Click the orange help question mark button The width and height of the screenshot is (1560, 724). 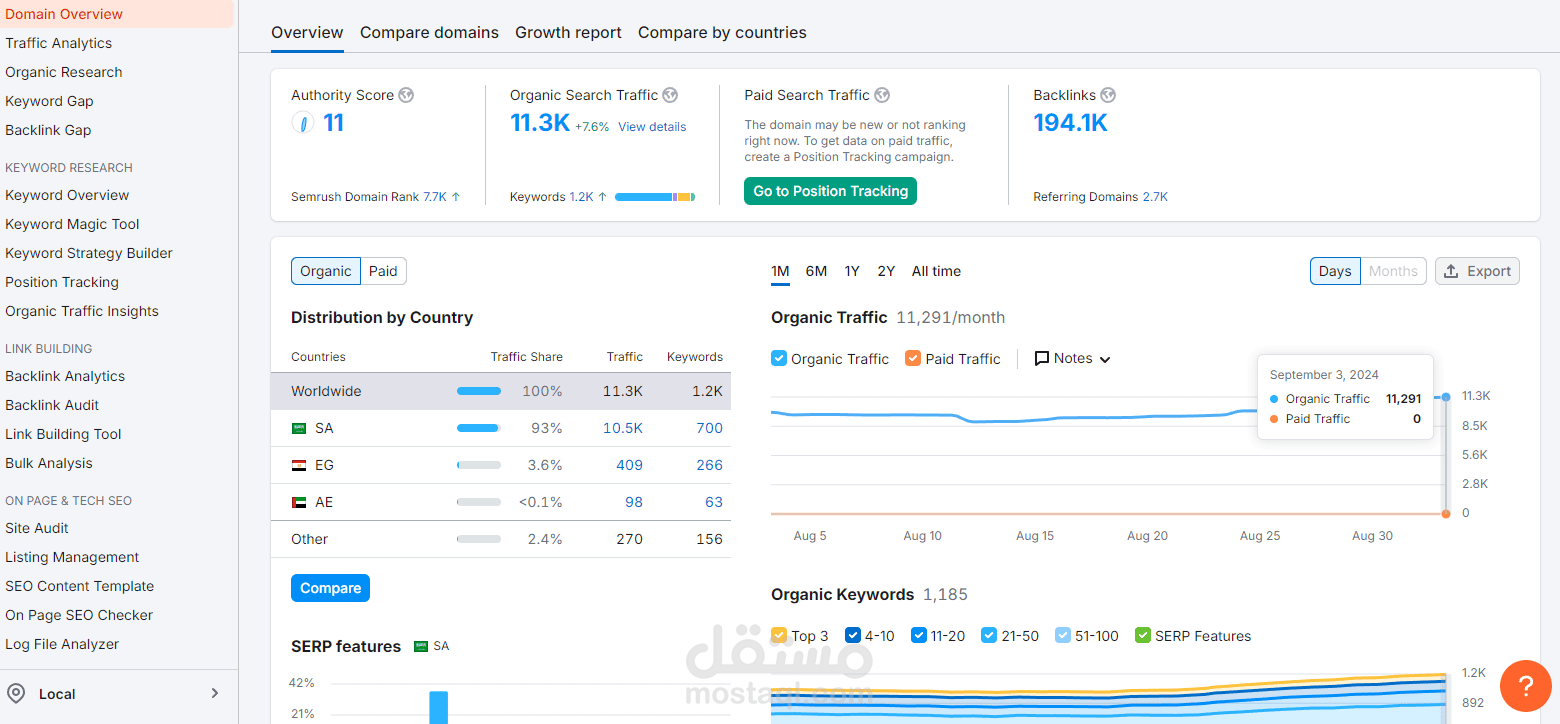coord(1525,686)
